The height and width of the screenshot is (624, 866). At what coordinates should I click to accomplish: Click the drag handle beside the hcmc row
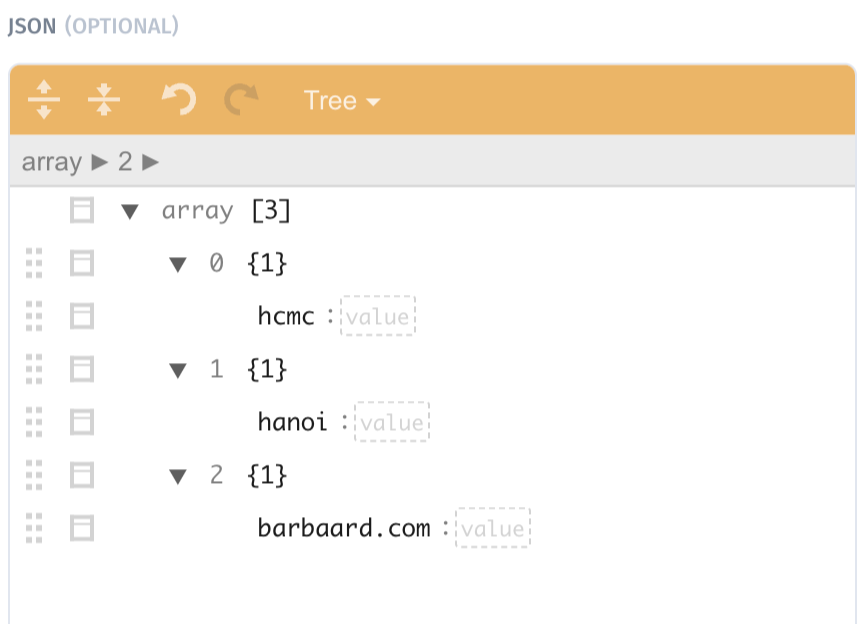(34, 316)
